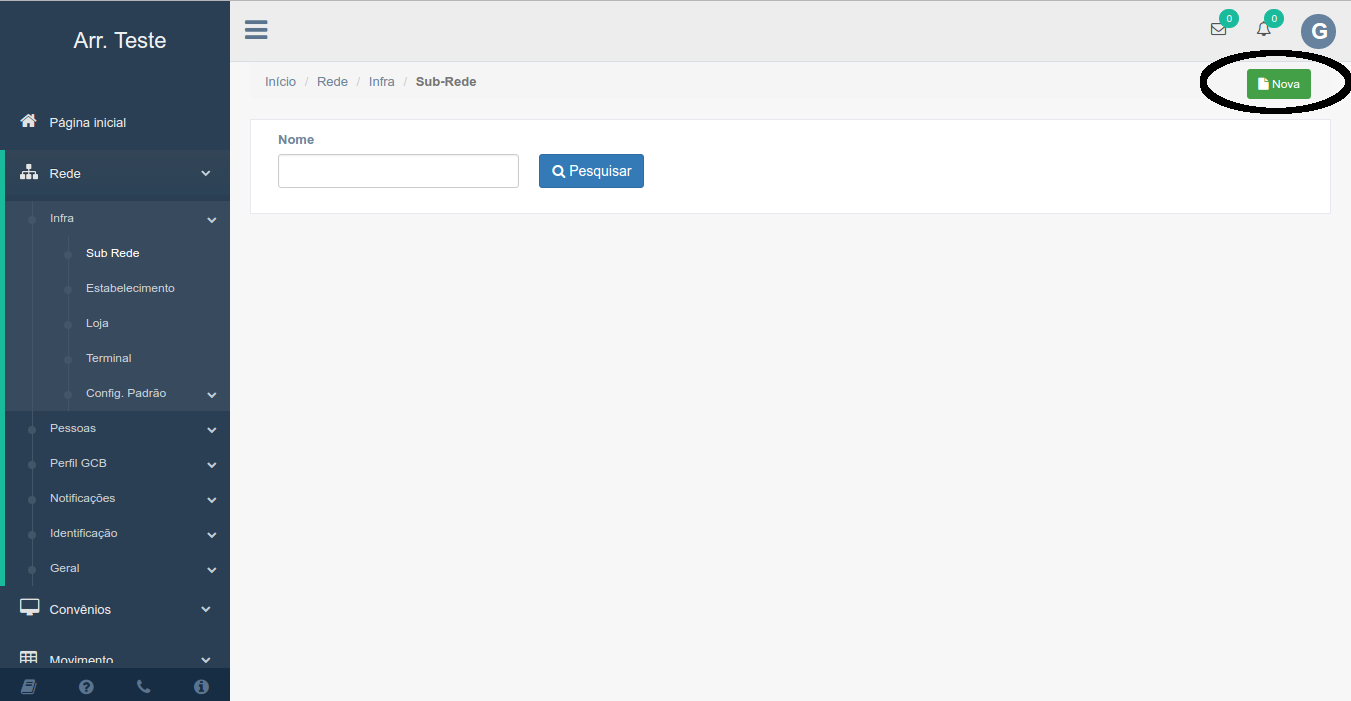Click the green Nova button
The width and height of the screenshot is (1351, 701).
point(1278,84)
